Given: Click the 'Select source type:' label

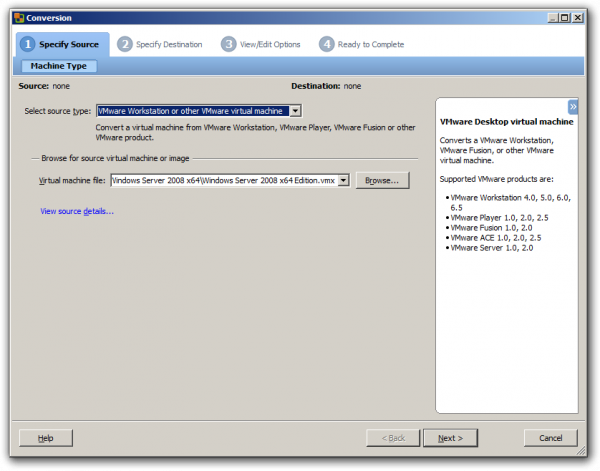Looking at the screenshot, I should 58,111.
